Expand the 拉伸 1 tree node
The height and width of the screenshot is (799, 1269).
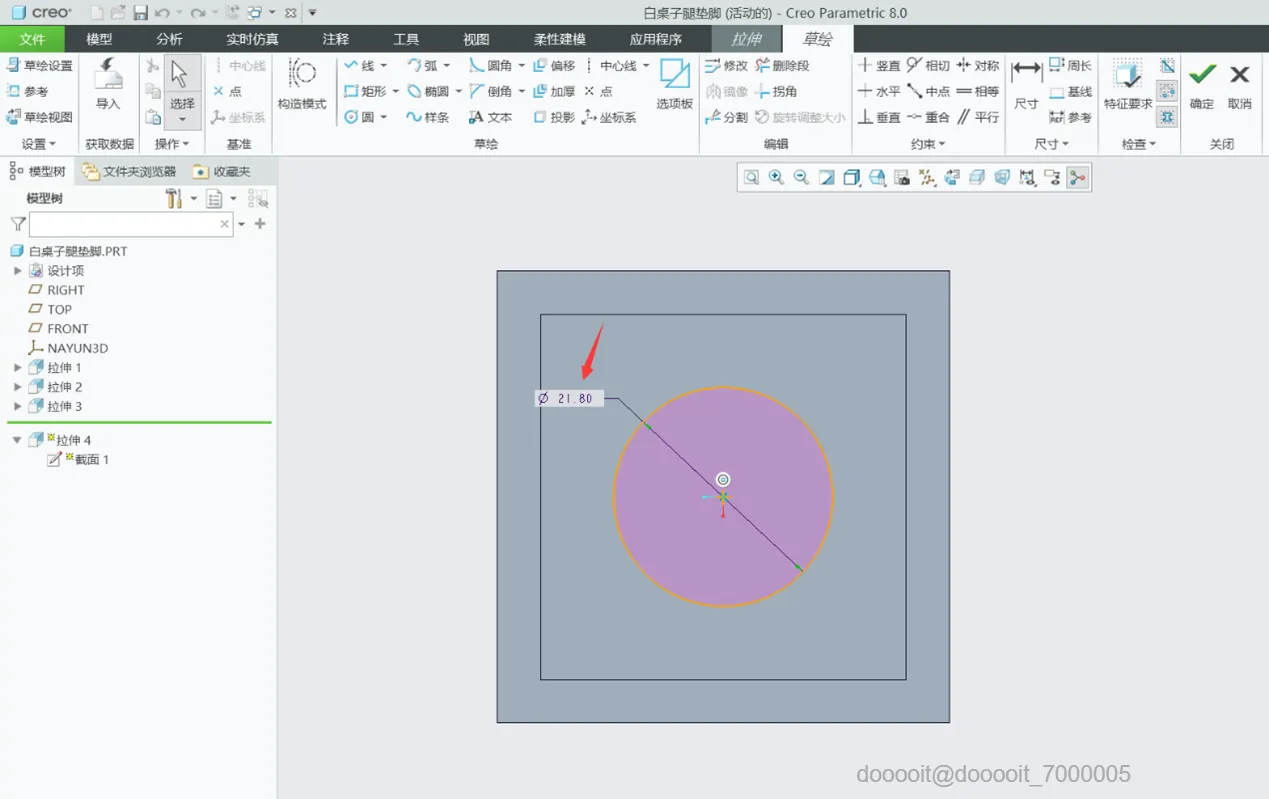tap(17, 368)
